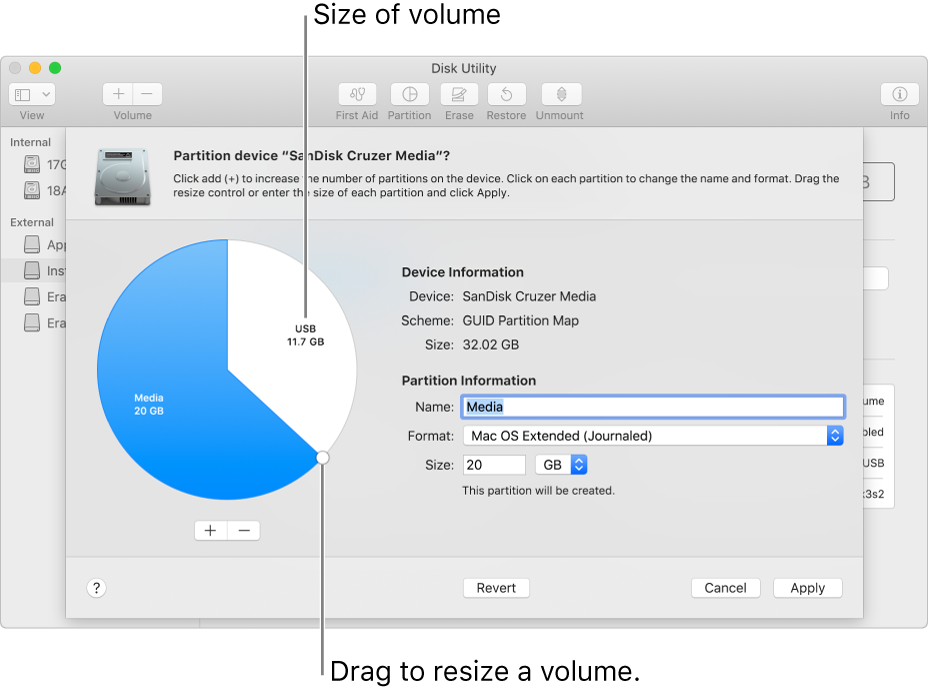
Task: Click the Cancel button
Action: pos(726,588)
